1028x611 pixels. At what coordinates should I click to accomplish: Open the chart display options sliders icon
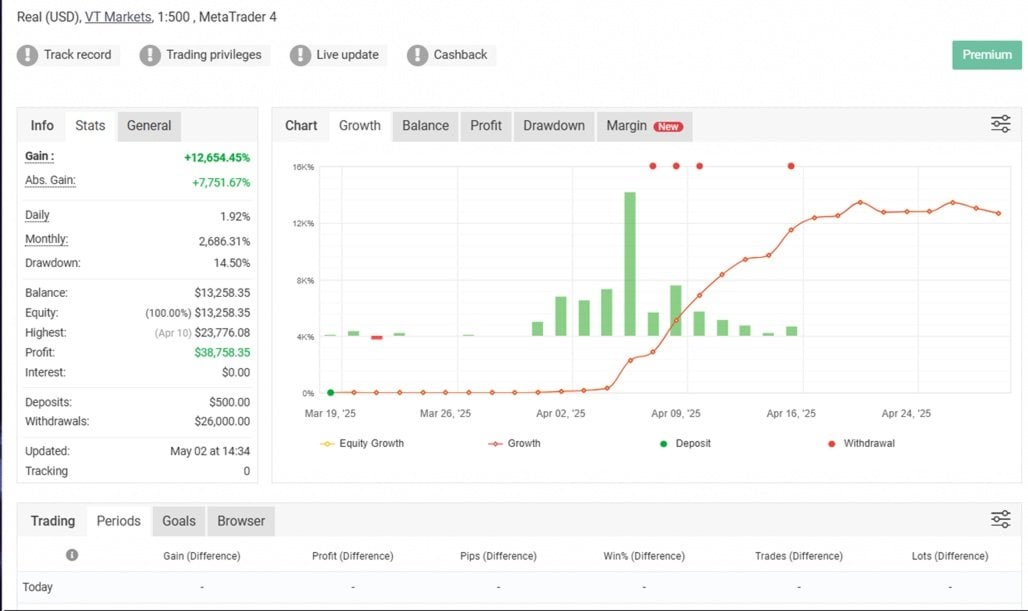click(1000, 123)
